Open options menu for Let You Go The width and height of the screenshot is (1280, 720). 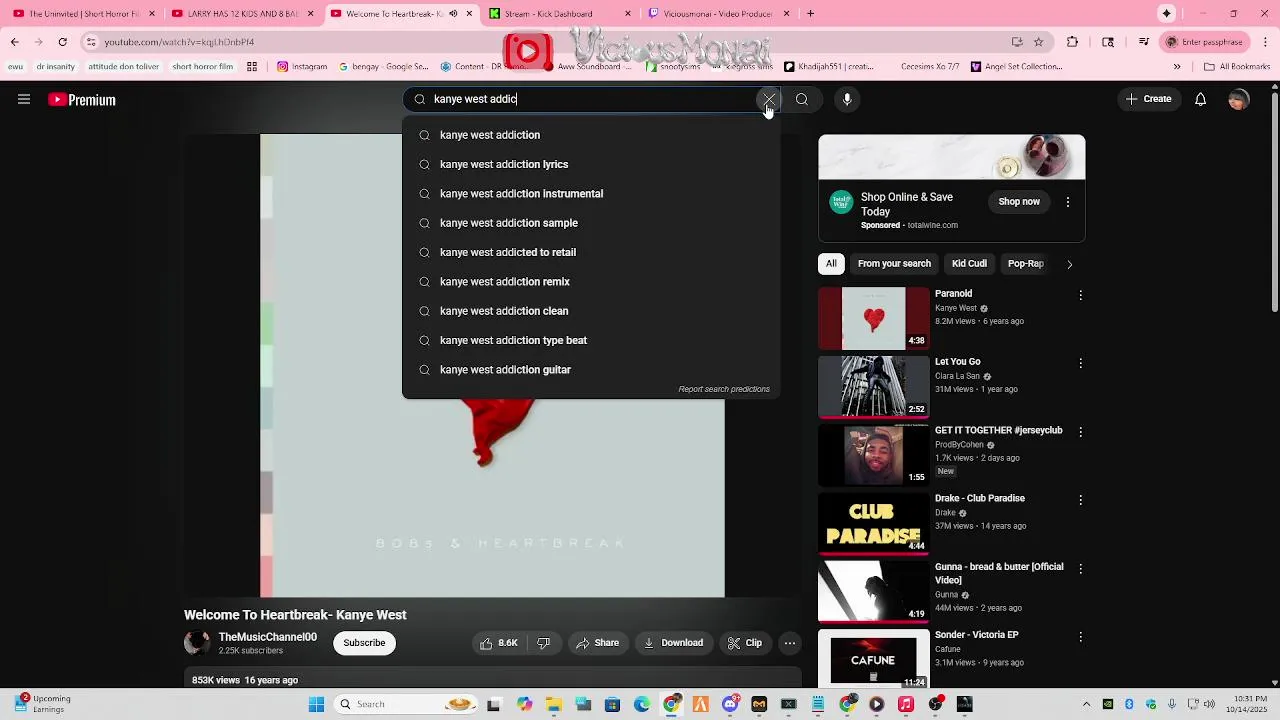(1080, 364)
